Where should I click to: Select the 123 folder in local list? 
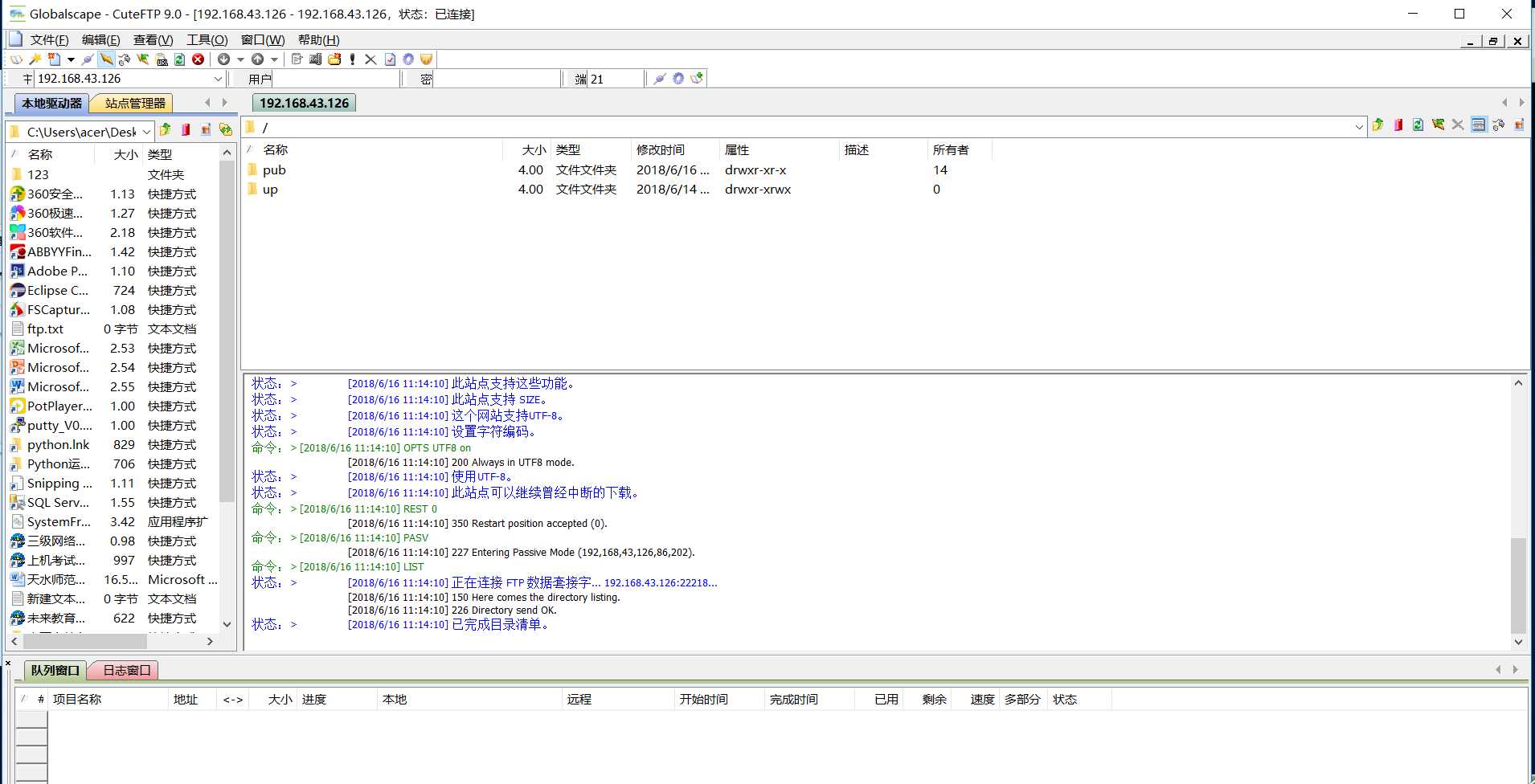point(38,175)
